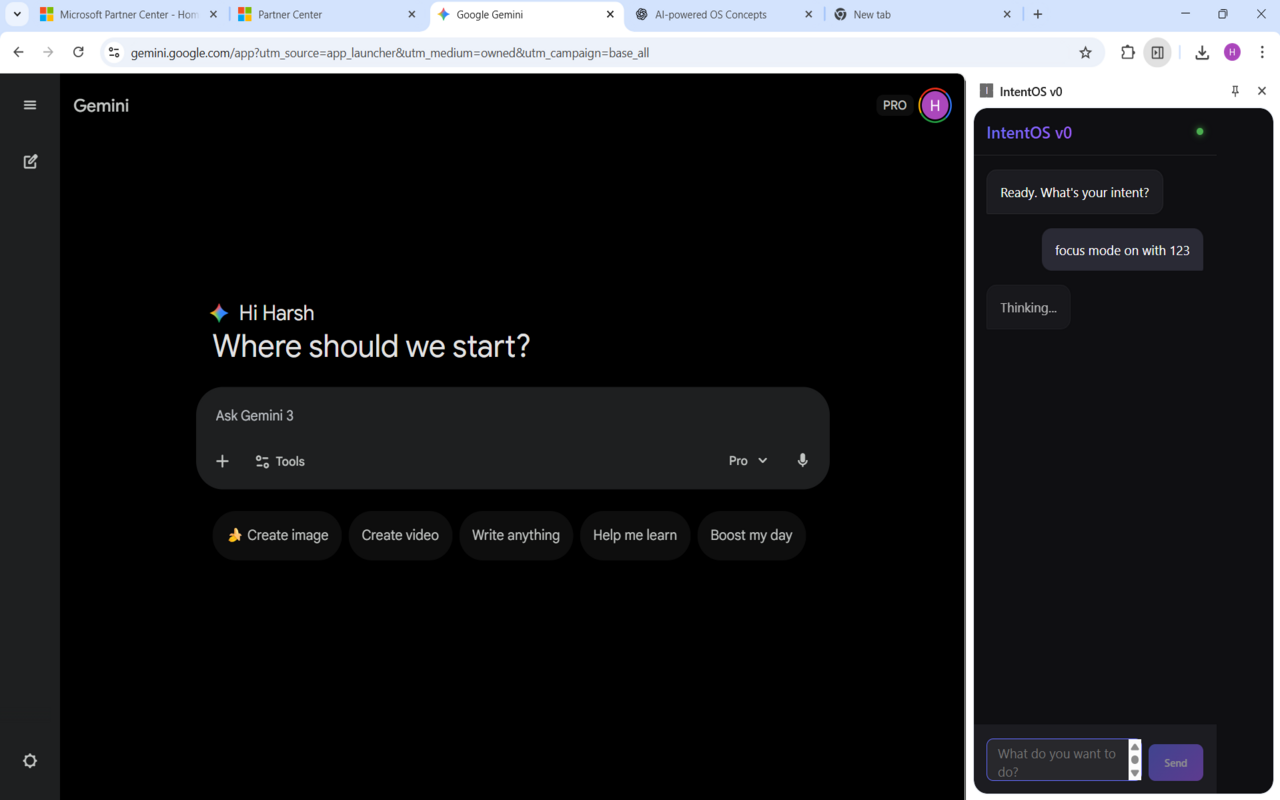This screenshot has width=1280, height=800.
Task: Click the Send button in IntentOS
Action: (1176, 763)
